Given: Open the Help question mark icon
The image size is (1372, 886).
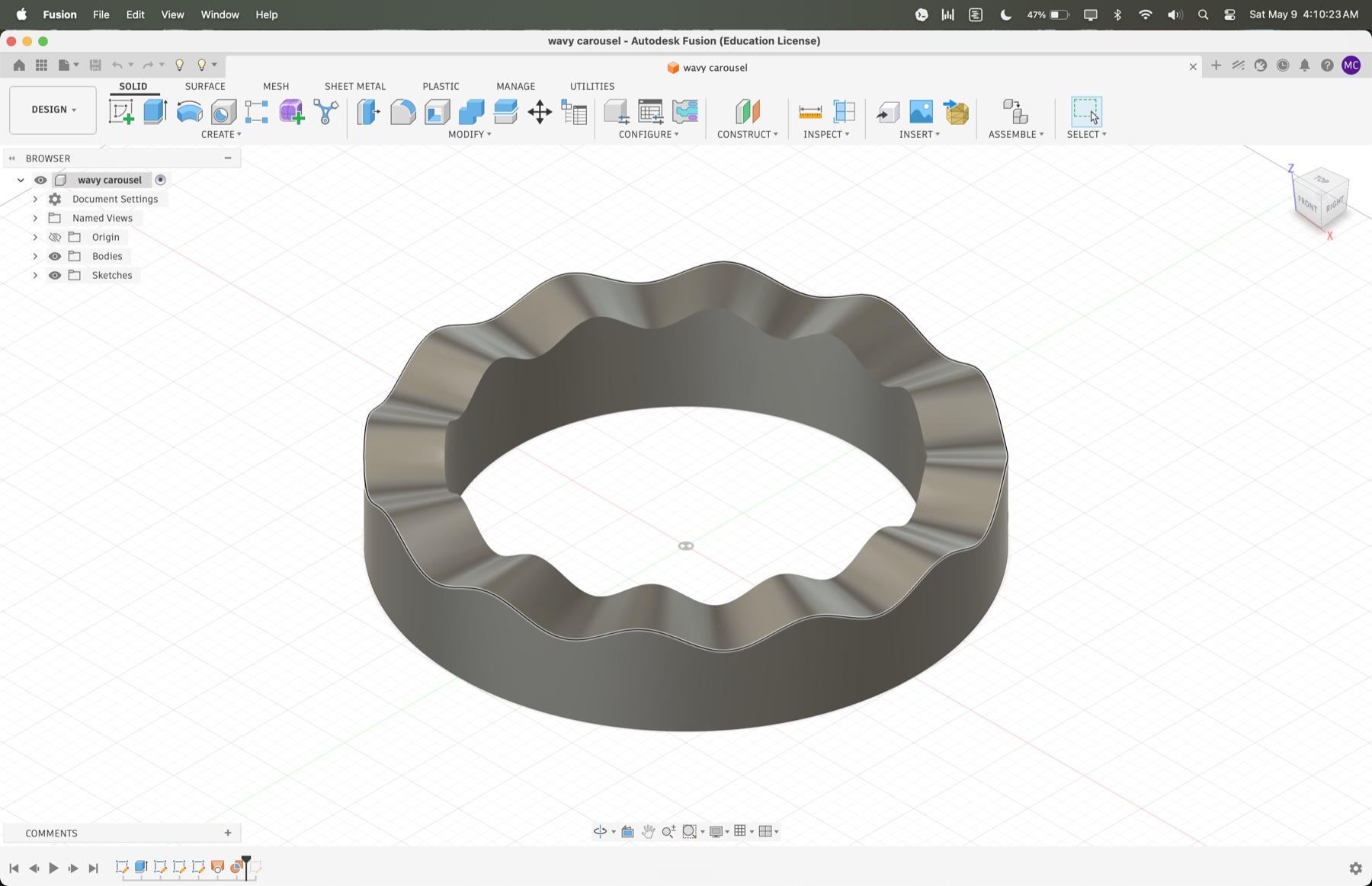Looking at the screenshot, I should click(x=1327, y=66).
